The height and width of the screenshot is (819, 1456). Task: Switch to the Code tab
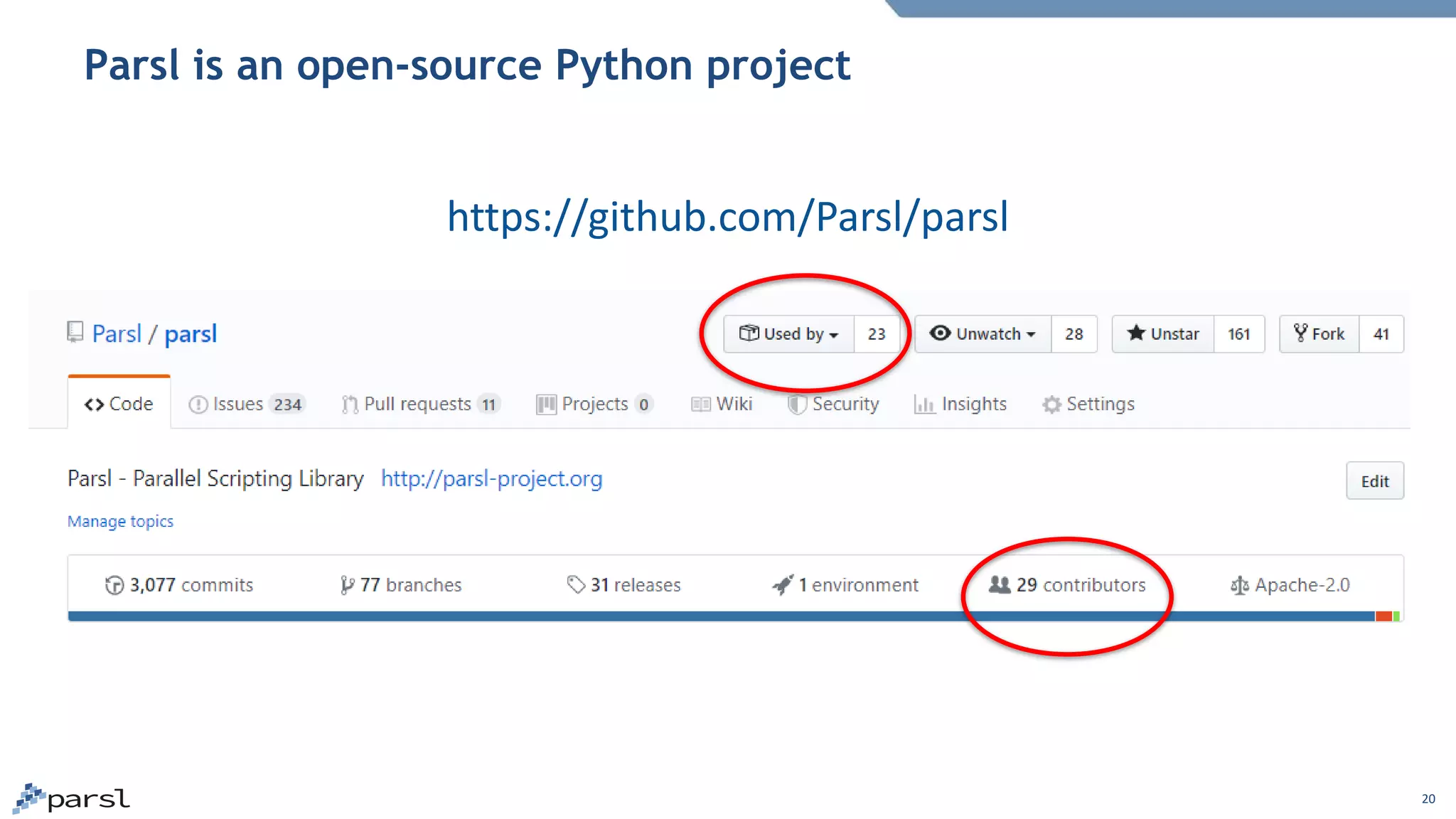[119, 404]
